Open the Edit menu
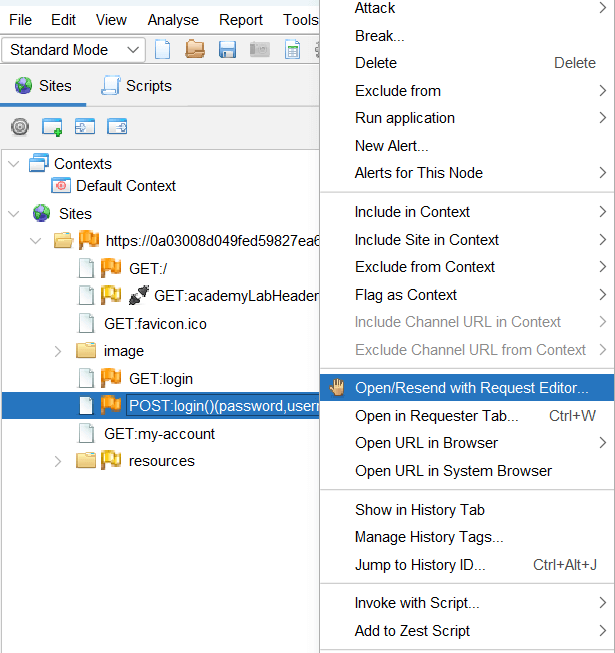 click(63, 20)
